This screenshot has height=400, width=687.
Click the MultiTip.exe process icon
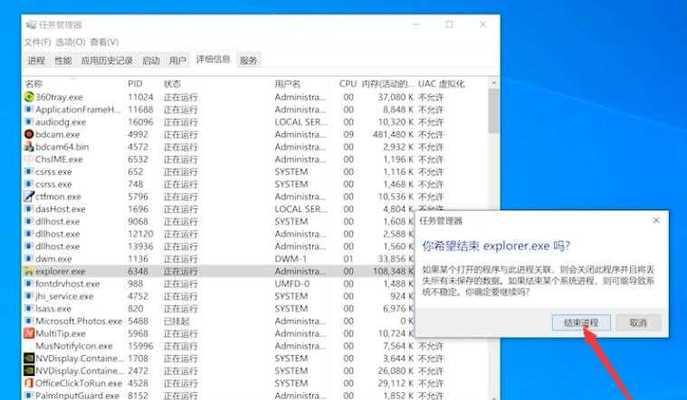[29, 333]
